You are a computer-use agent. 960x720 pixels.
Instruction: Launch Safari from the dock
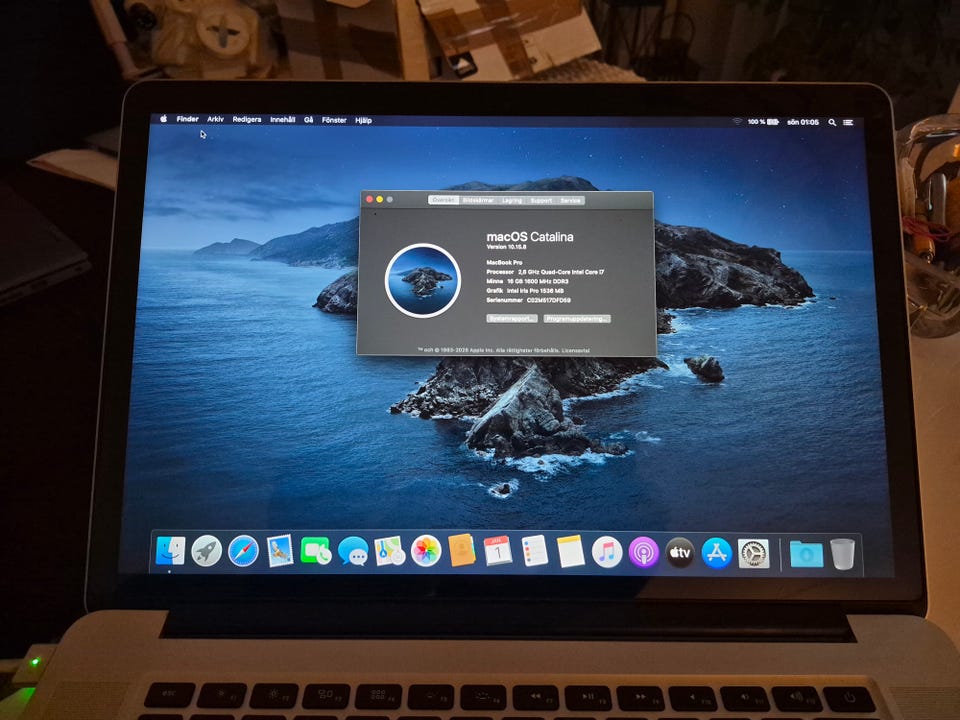pyautogui.click(x=243, y=550)
